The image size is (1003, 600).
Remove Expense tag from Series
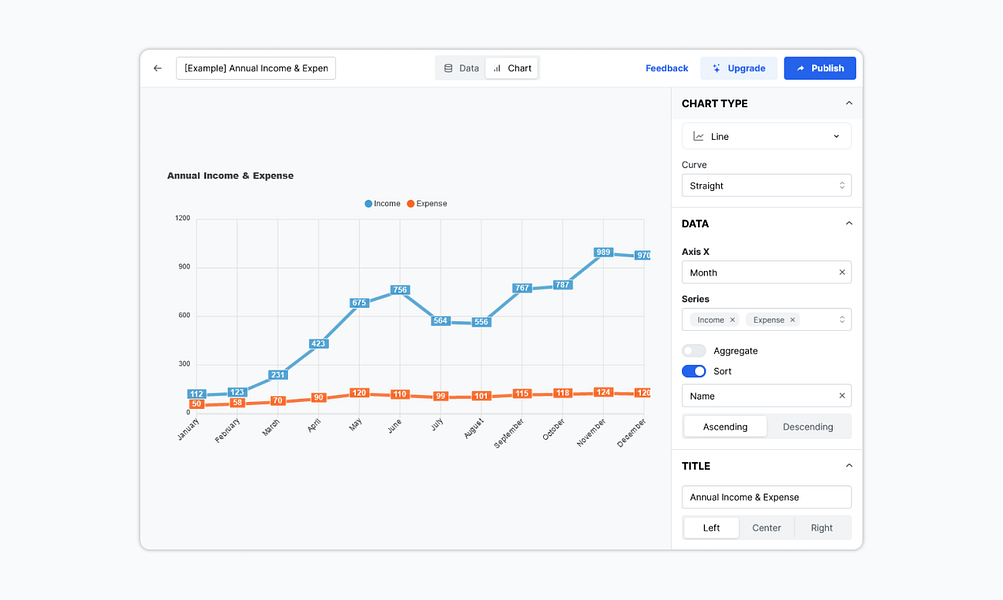click(x=793, y=320)
